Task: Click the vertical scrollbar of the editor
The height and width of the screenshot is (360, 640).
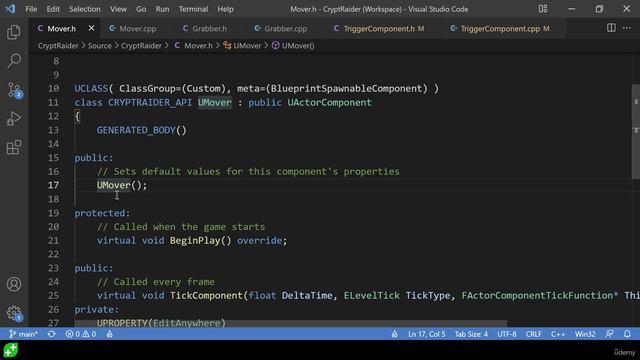Action: 636,131
